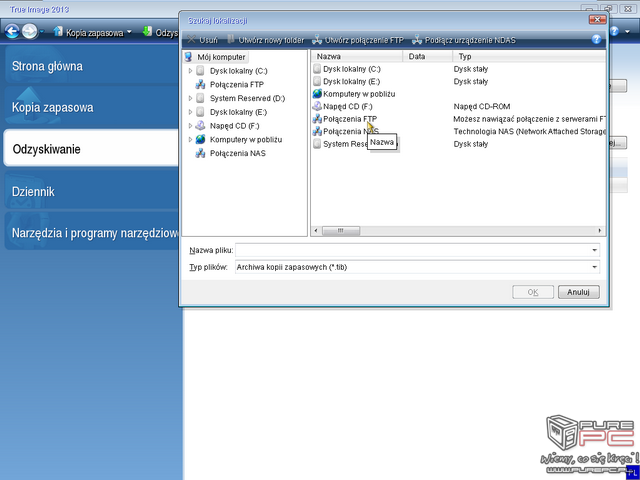Click Połączenia FTP network icon in list
640x480 pixels.
[317, 119]
